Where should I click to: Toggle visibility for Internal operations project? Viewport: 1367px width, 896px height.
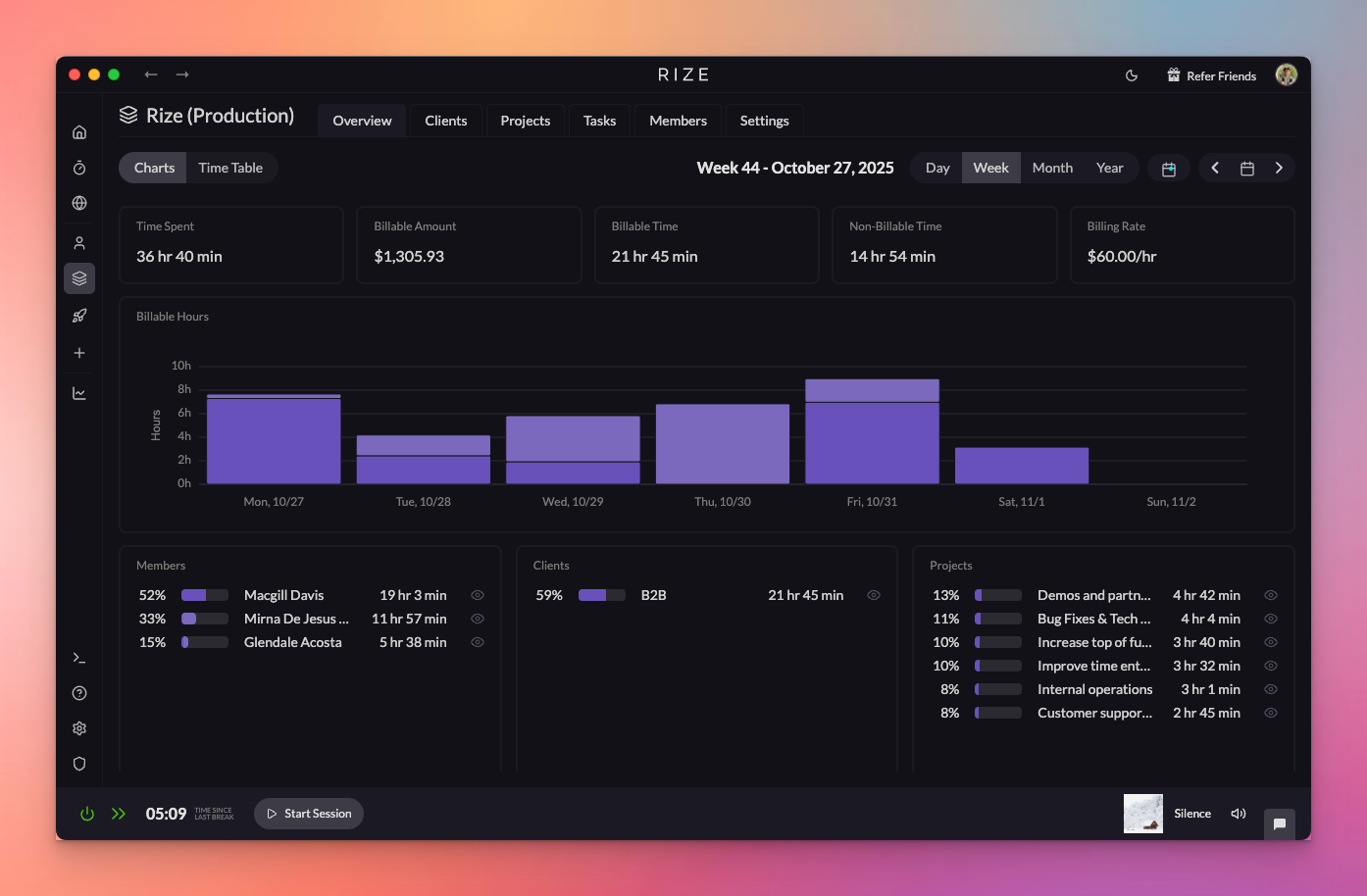[x=1271, y=689]
